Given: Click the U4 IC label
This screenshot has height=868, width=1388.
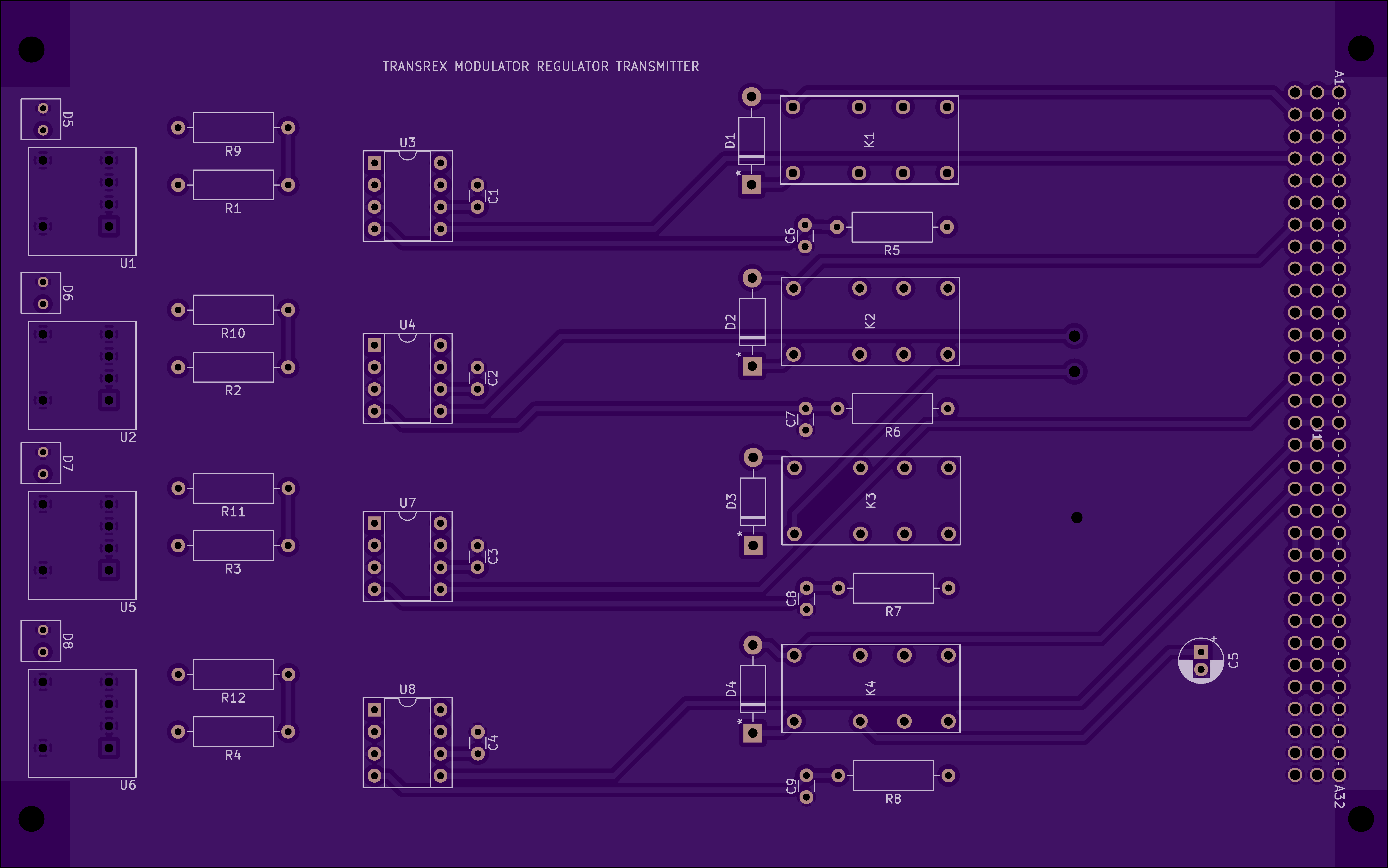Looking at the screenshot, I should point(407,325).
